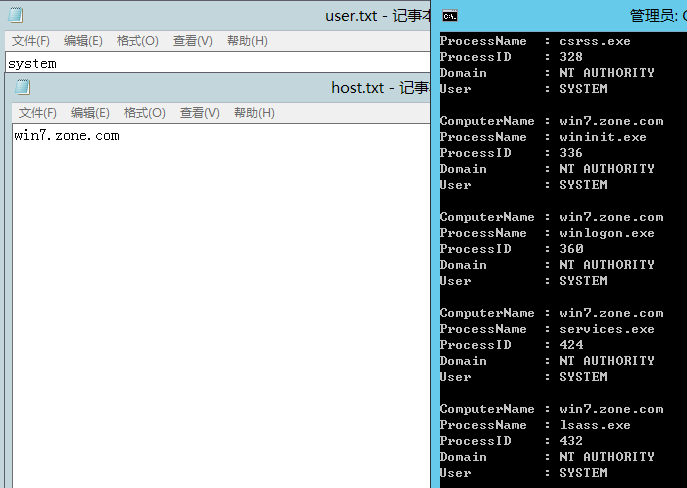This screenshot has width=687, height=488.
Task: Open 格式(O) menu in the user.txt window
Action: click(x=138, y=41)
